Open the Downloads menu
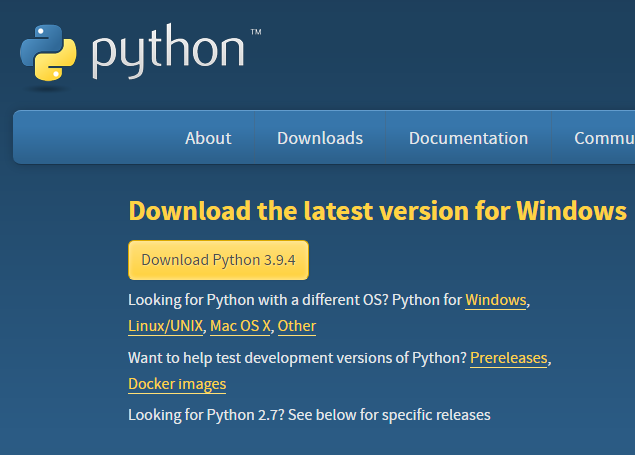Screen dimensions: 635x455 coord(320,138)
